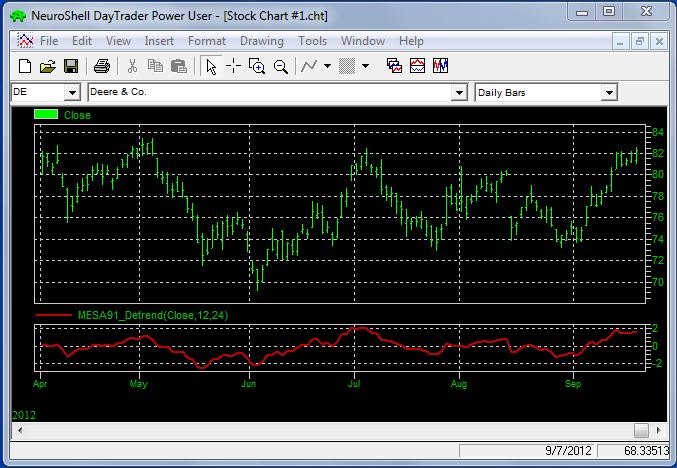This screenshot has height=468, width=677.
Task: Minimize the inner chart document window
Action: pyautogui.click(x=620, y=42)
